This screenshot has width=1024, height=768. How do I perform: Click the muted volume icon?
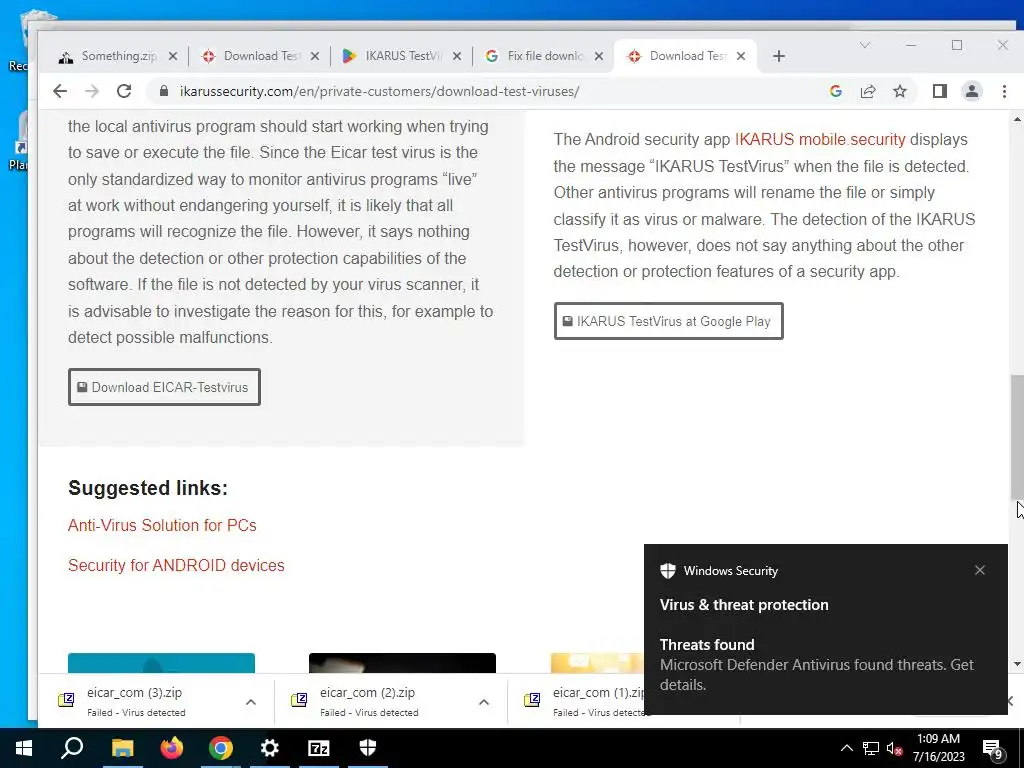point(895,748)
